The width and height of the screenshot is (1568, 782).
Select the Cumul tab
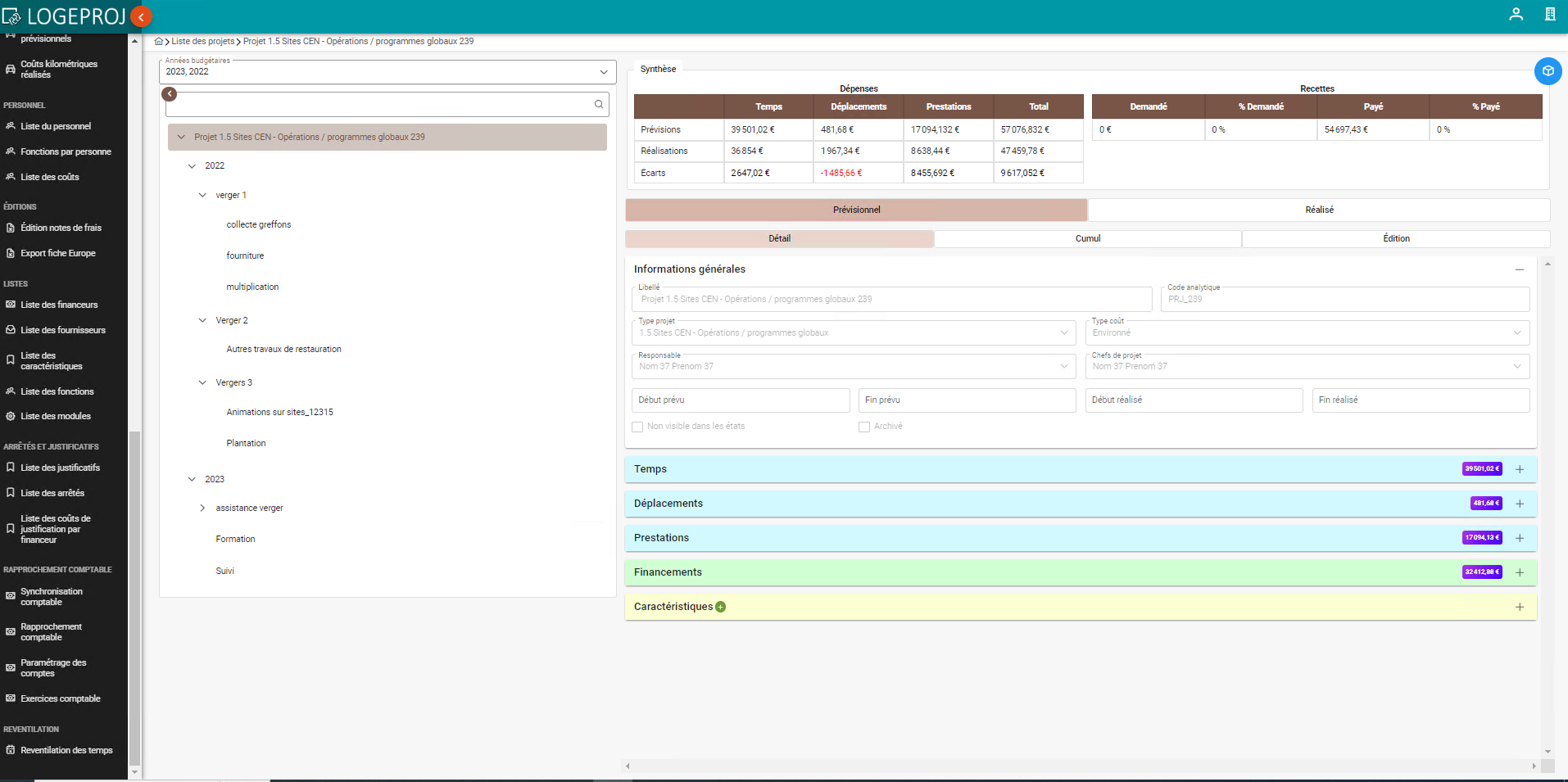click(x=1087, y=239)
